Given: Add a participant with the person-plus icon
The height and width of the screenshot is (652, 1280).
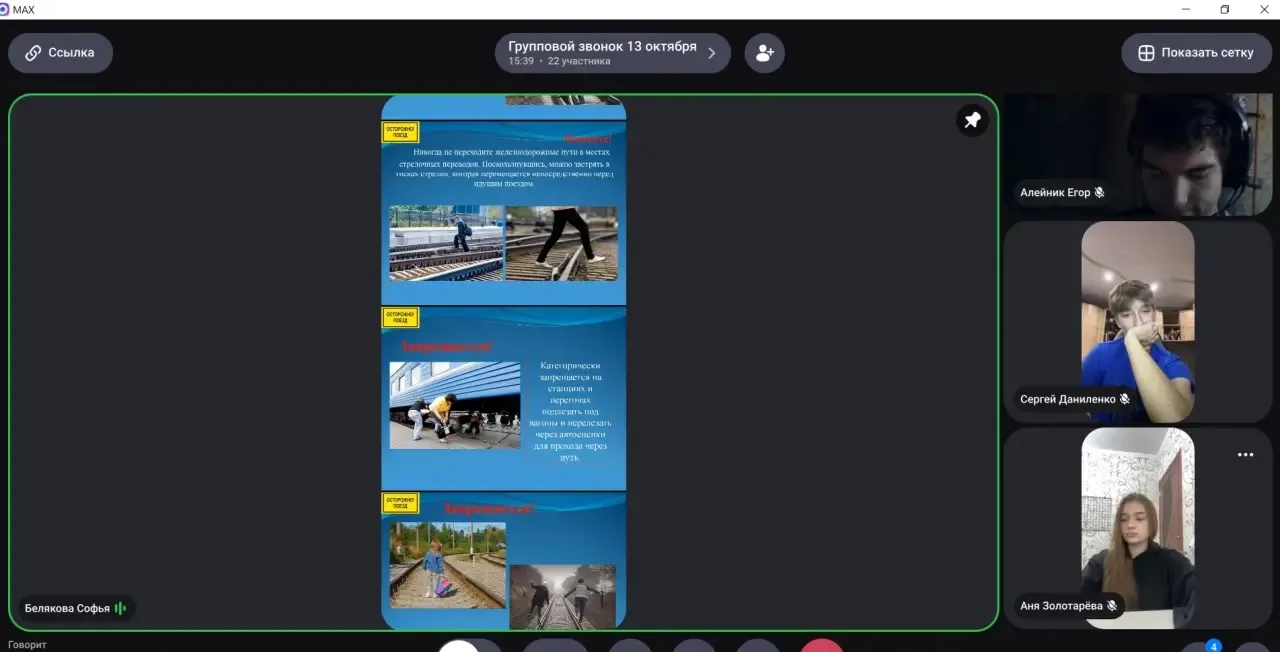Looking at the screenshot, I should tap(765, 53).
